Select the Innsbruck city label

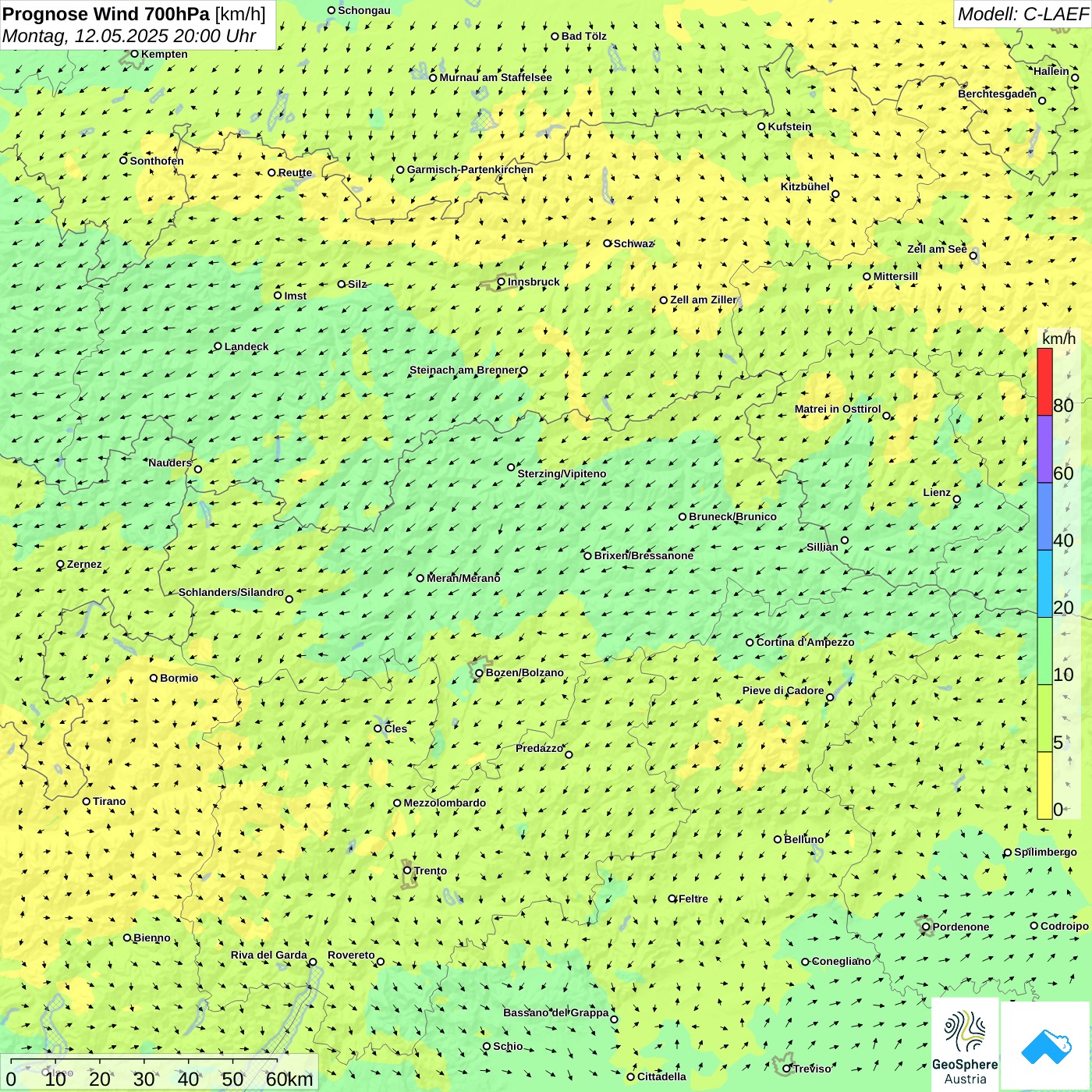(x=534, y=282)
